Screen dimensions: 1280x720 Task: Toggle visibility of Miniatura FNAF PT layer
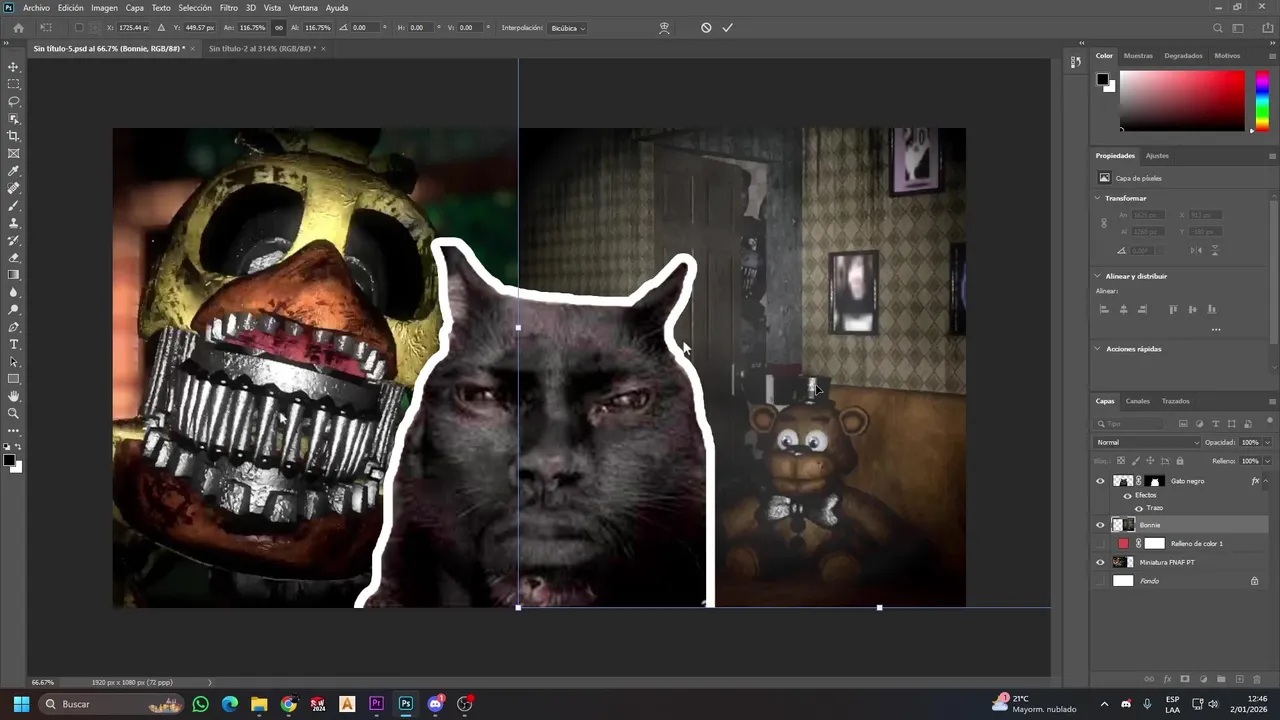(x=1100, y=562)
